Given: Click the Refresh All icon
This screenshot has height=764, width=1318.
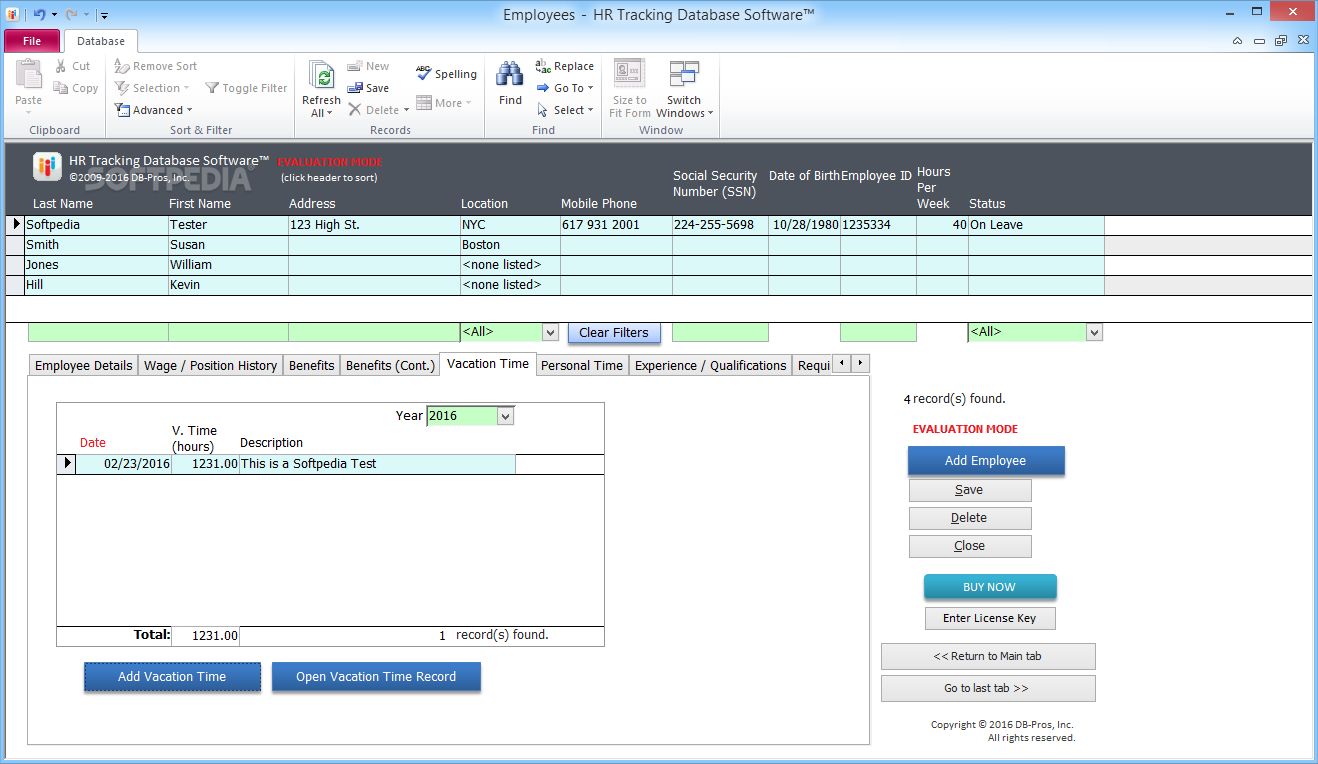Looking at the screenshot, I should point(321,76).
